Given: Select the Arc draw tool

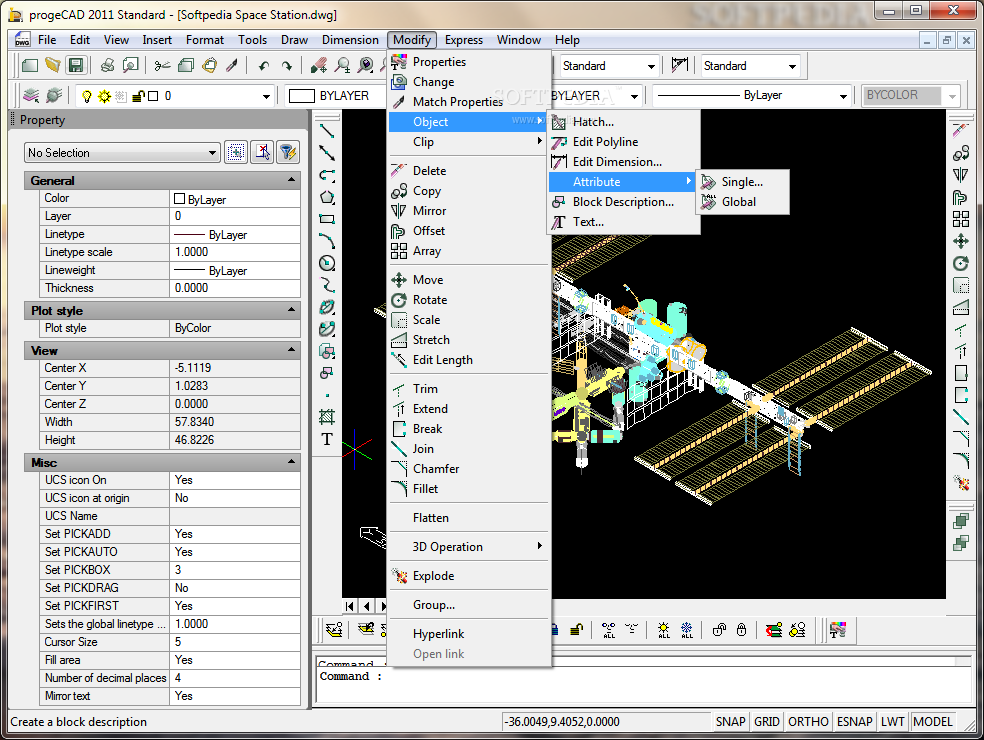Looking at the screenshot, I should click(327, 240).
